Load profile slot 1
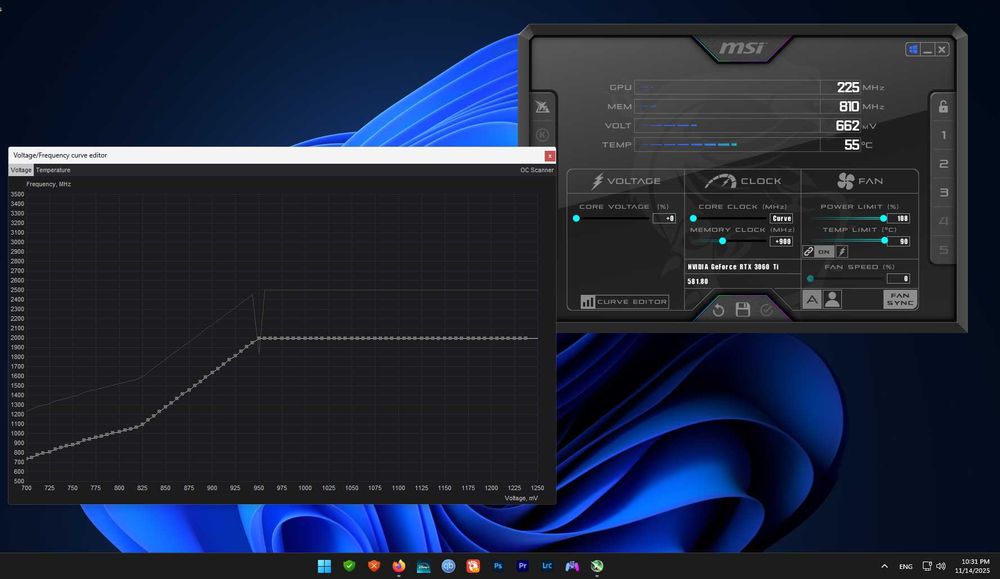Image resolution: width=1000 pixels, height=579 pixels. [943, 135]
